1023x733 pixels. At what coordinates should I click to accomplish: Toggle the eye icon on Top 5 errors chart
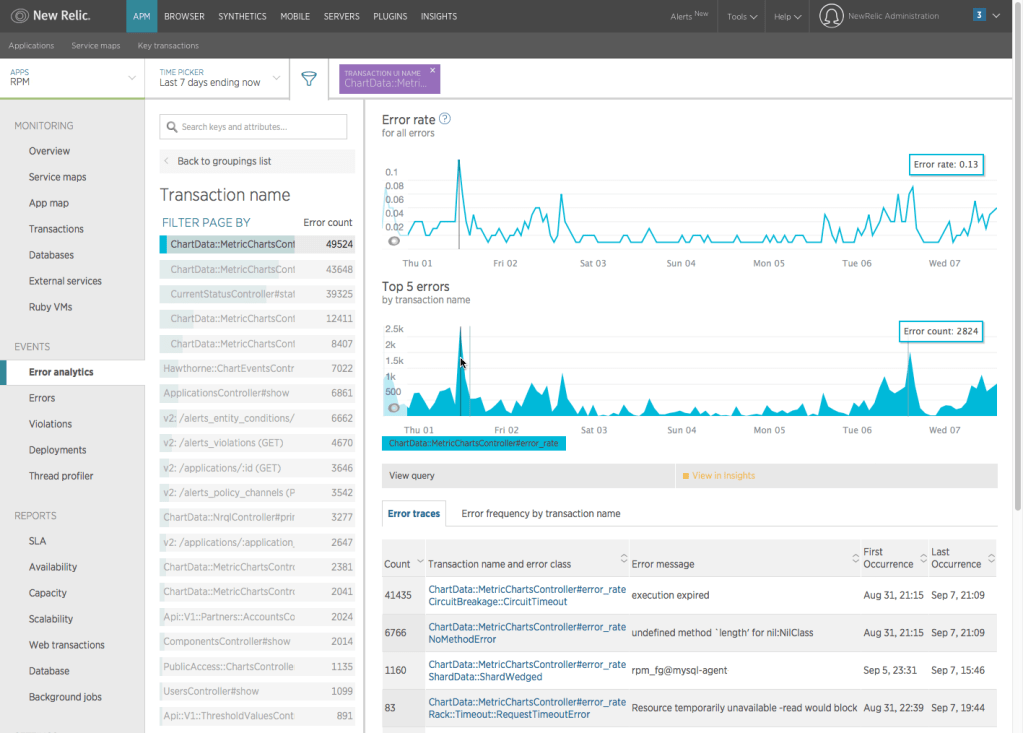point(394,407)
